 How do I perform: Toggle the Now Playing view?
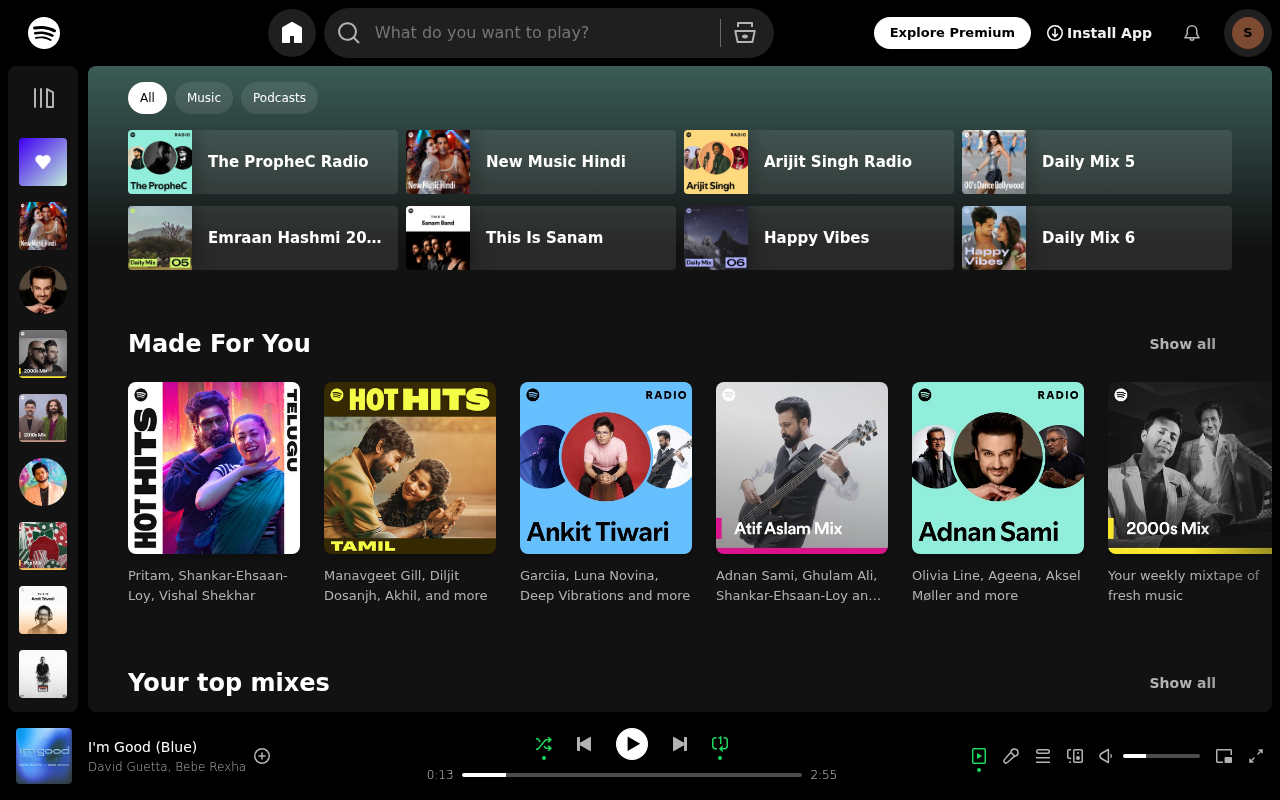979,756
